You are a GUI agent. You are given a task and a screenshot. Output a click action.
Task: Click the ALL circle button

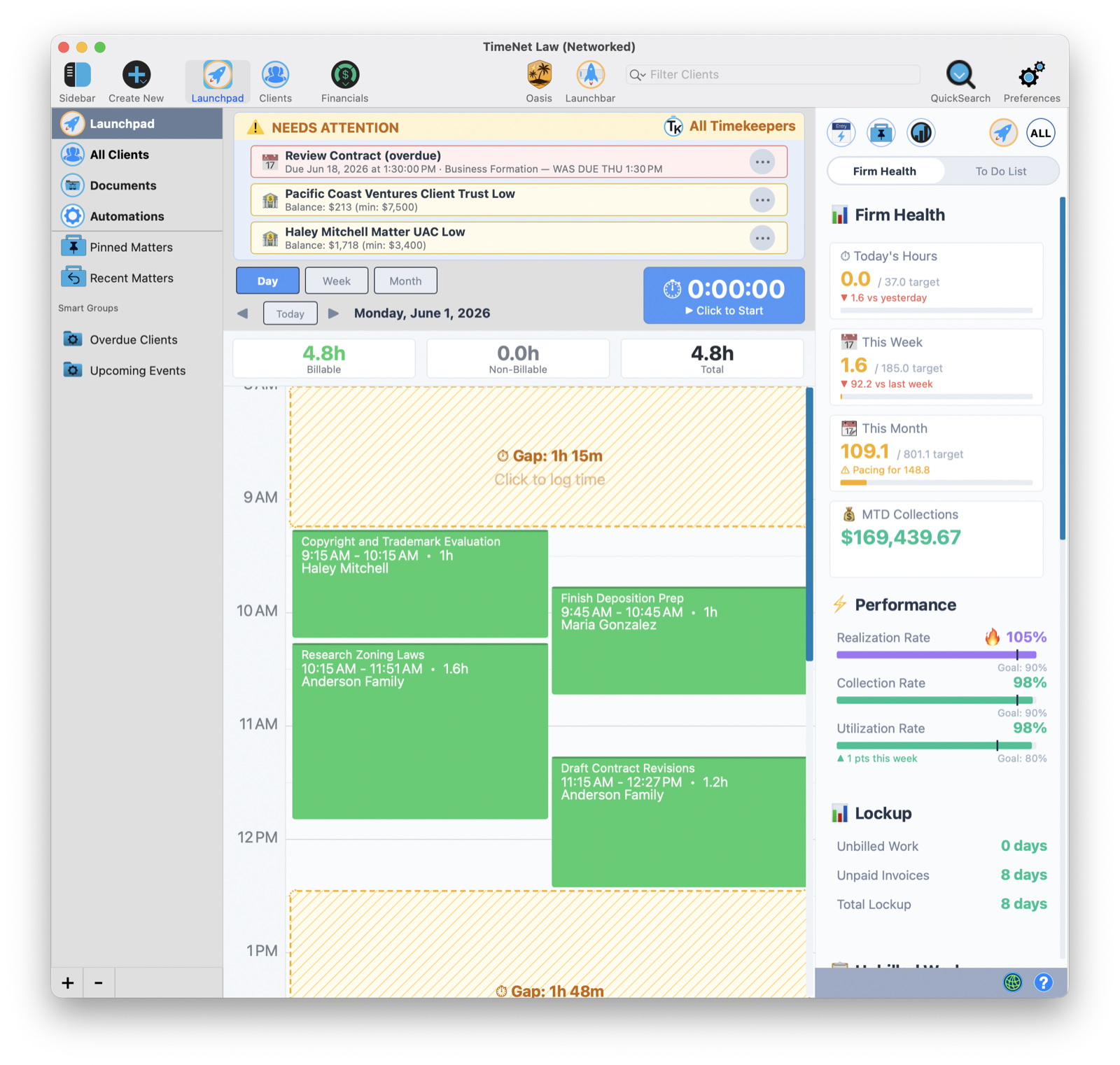coord(1040,133)
